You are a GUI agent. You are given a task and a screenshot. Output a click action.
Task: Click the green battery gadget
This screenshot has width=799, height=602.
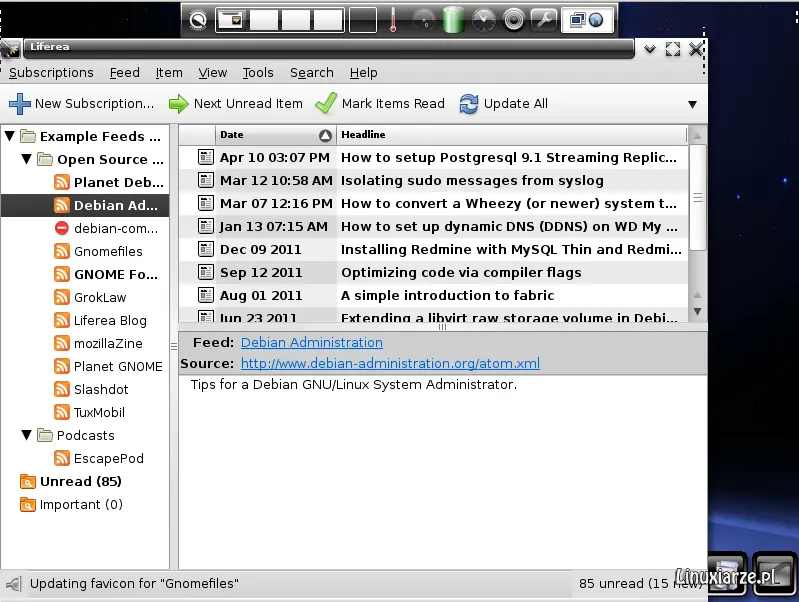coord(453,20)
